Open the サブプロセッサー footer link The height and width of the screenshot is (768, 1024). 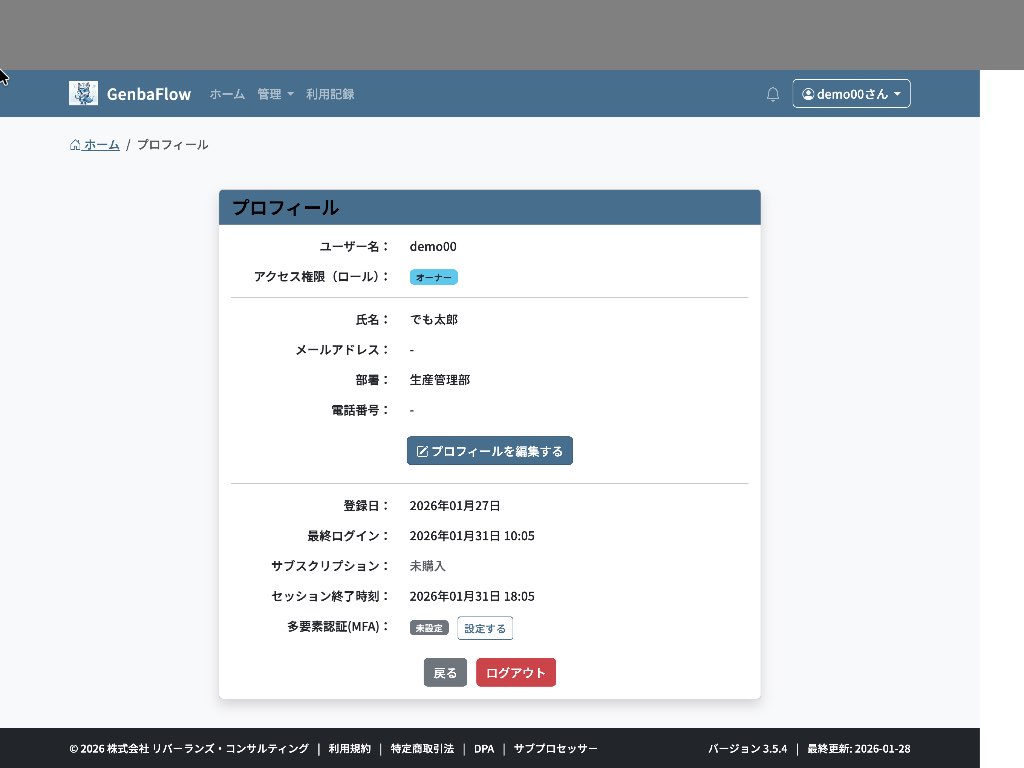point(555,749)
